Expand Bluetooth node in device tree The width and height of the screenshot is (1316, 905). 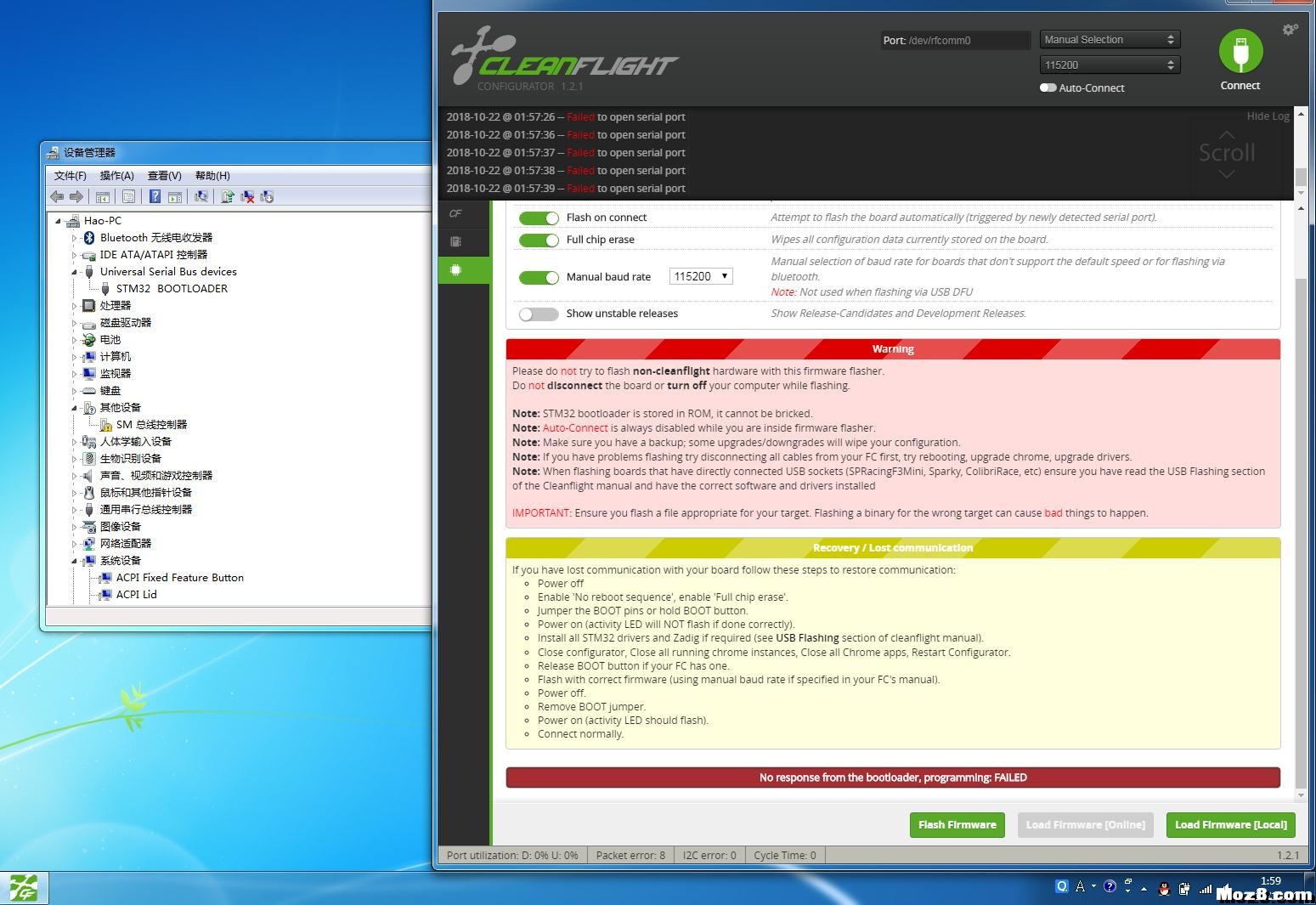click(x=75, y=238)
